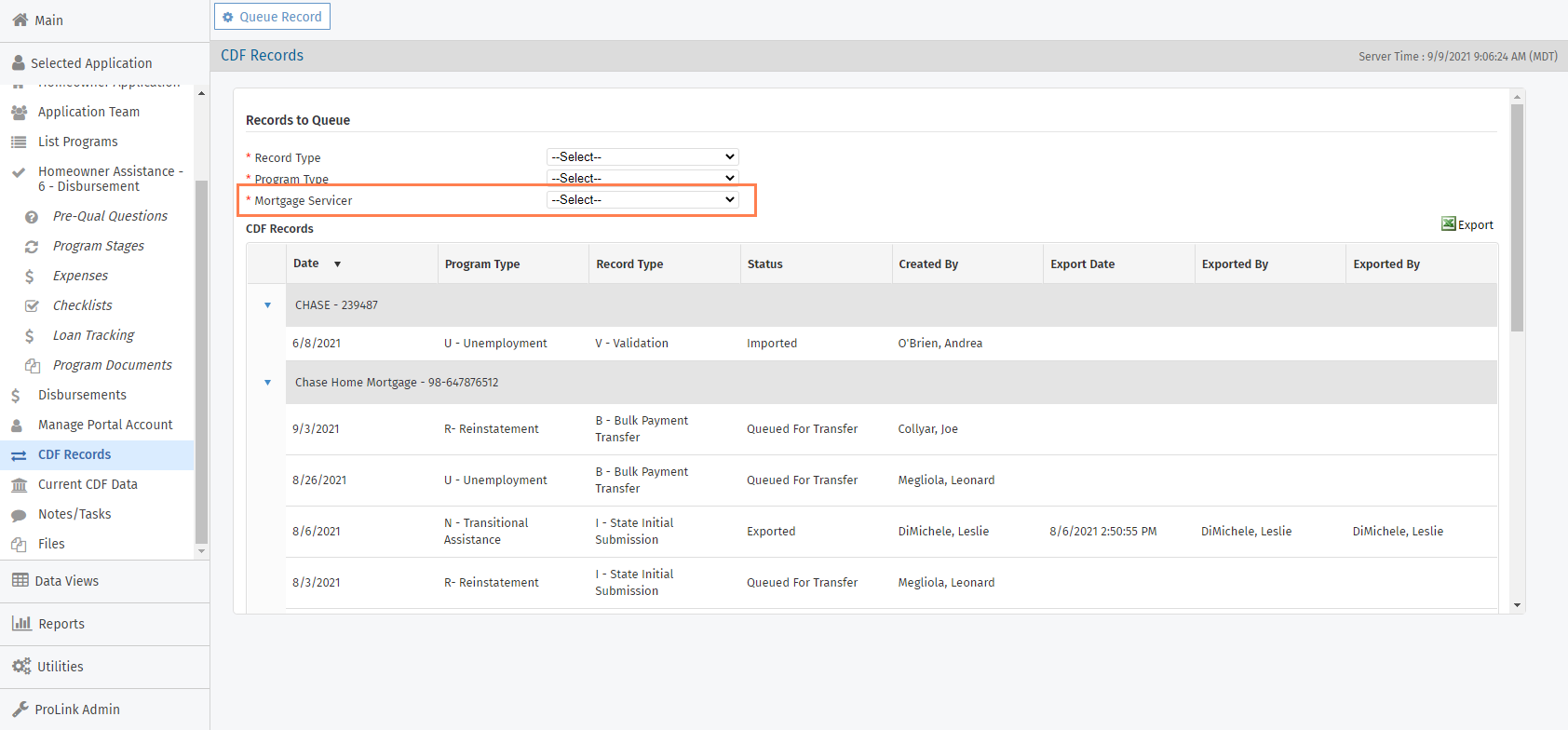Click the Checklists checkmark icon
The height and width of the screenshot is (730, 1568).
[32, 306]
